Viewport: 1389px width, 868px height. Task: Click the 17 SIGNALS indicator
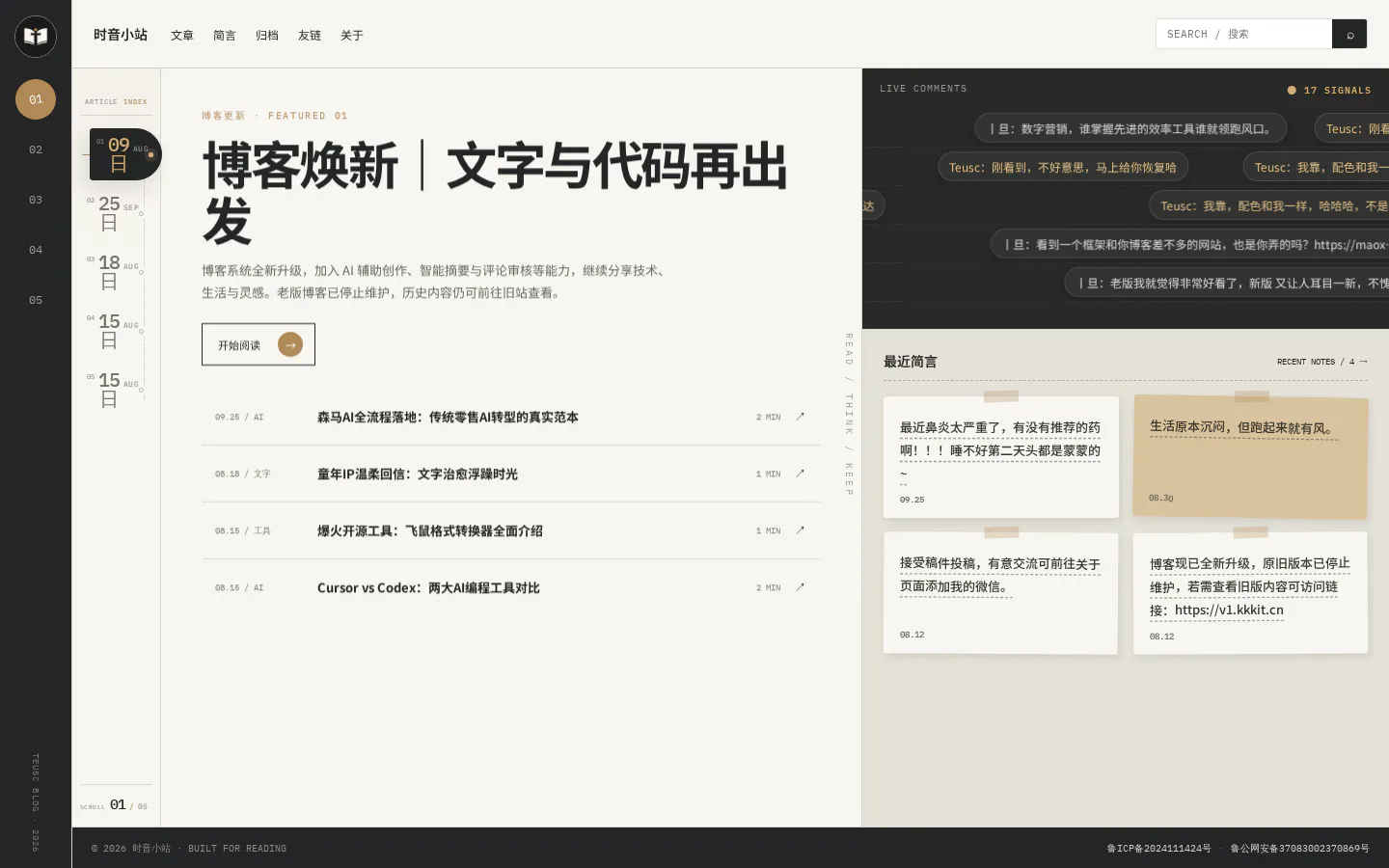click(1329, 90)
